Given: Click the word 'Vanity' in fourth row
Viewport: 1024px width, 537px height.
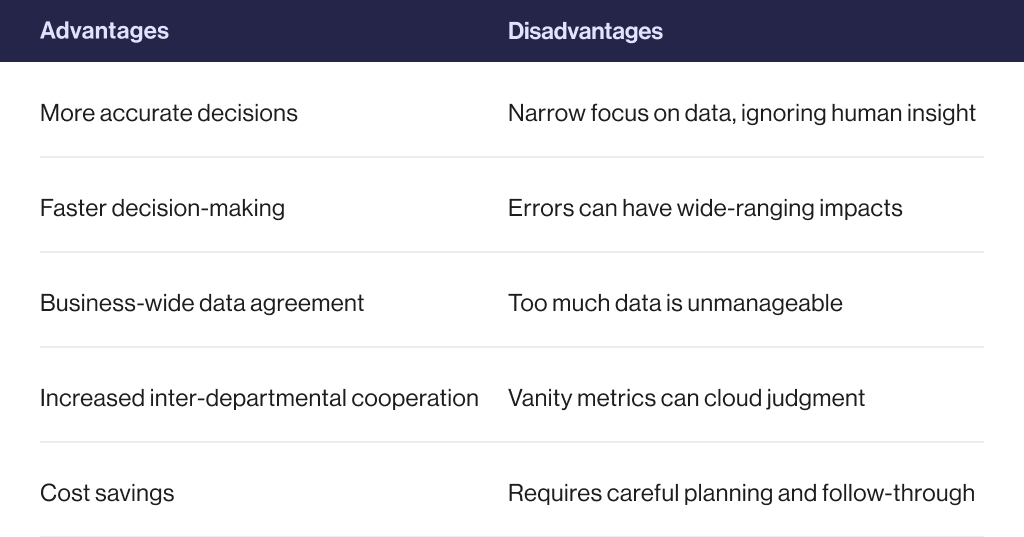Looking at the screenshot, I should pyautogui.click(x=536, y=398).
